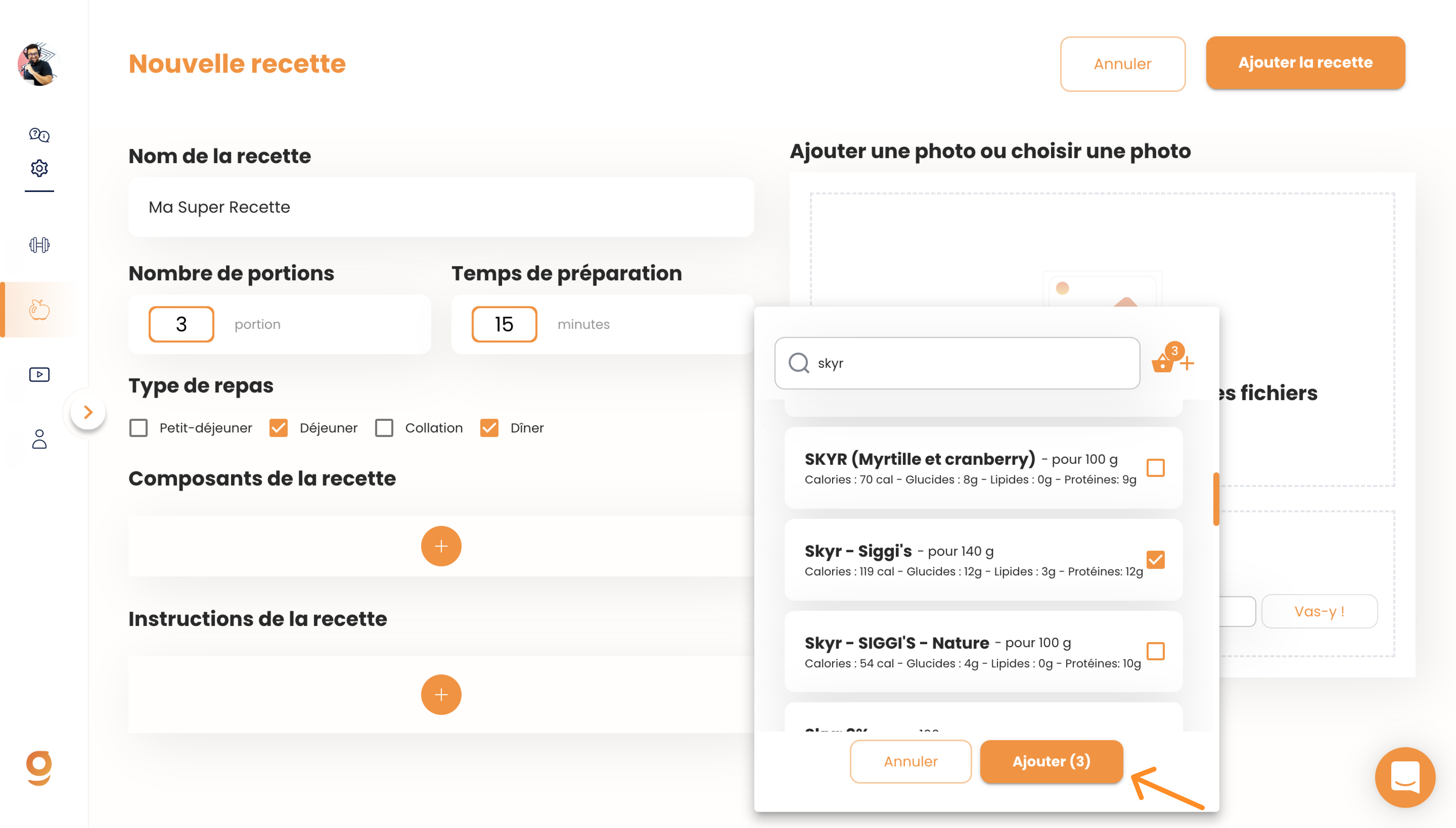Open the video player sidebar icon
The width and height of the screenshot is (1456, 828).
pyautogui.click(x=39, y=374)
